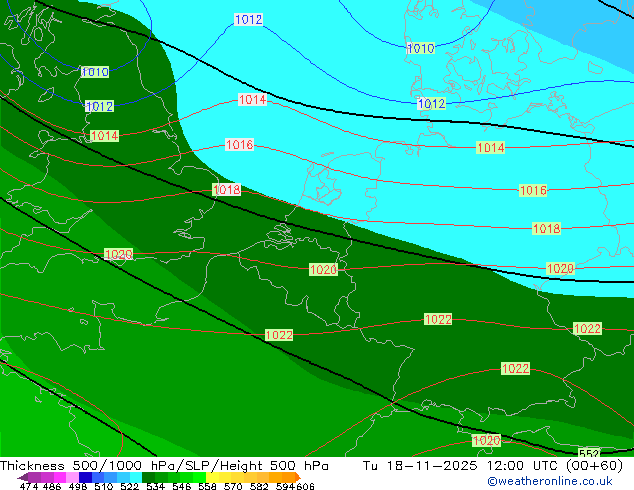The height and width of the screenshot is (490, 634).
Task: Click the legend value 486
Action: click(x=52, y=486)
